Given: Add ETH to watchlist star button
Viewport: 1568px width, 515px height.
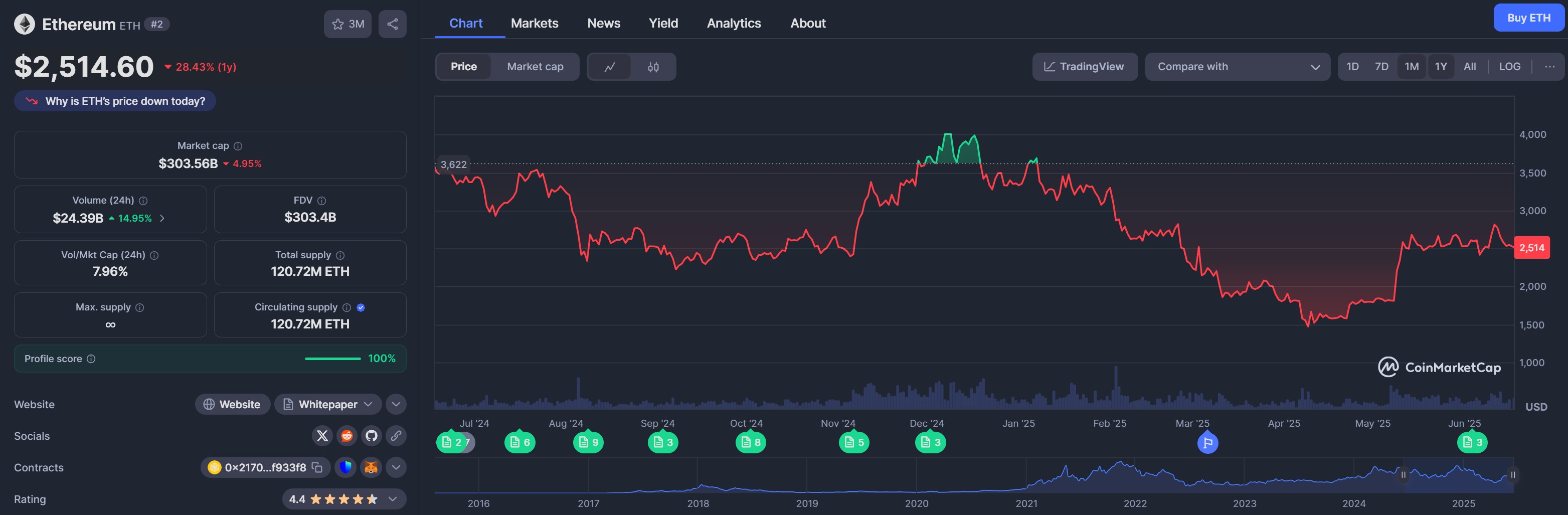Looking at the screenshot, I should 347,25.
